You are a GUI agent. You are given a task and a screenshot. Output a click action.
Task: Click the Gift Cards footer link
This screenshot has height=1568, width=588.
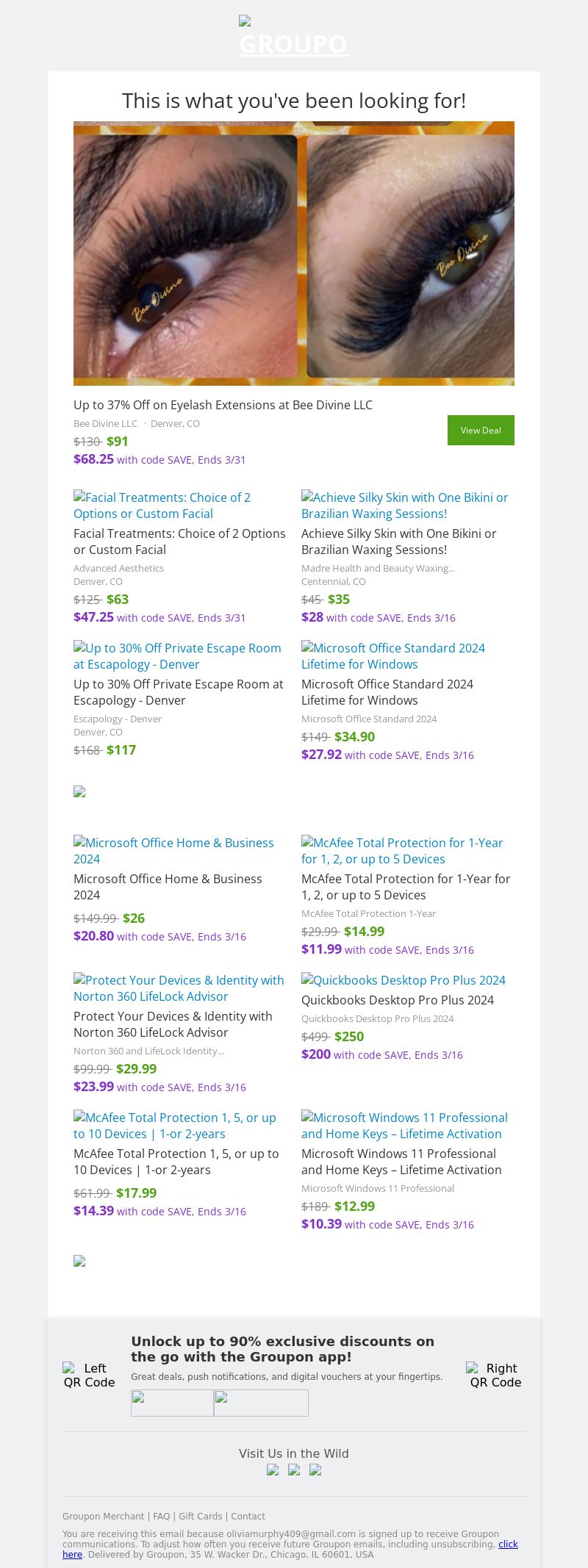point(200,1516)
